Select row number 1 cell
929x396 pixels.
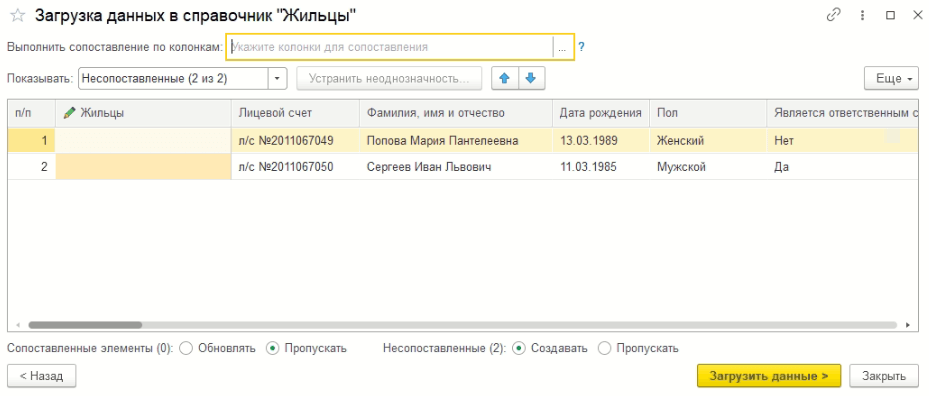coord(31,141)
